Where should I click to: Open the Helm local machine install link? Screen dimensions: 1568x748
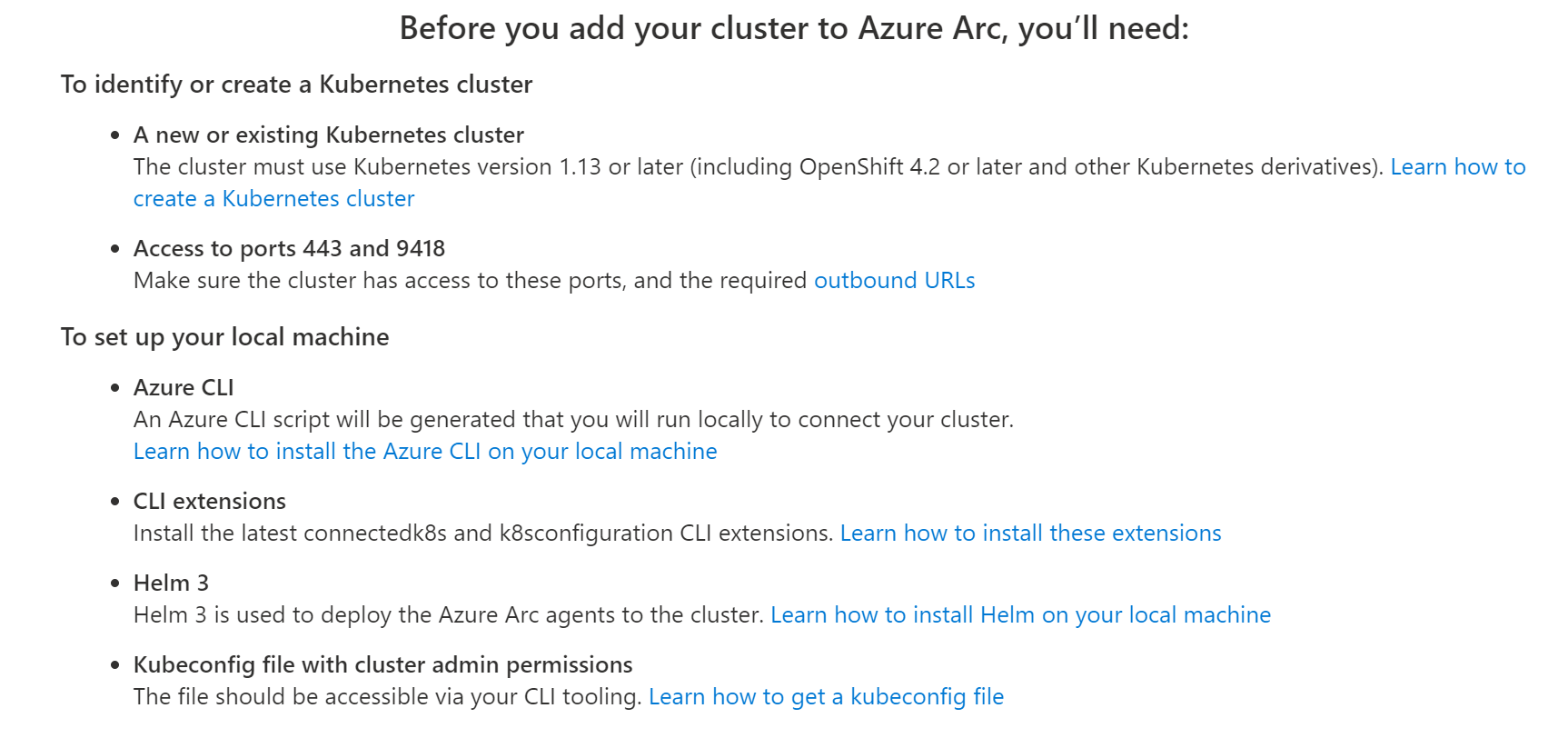point(1020,614)
